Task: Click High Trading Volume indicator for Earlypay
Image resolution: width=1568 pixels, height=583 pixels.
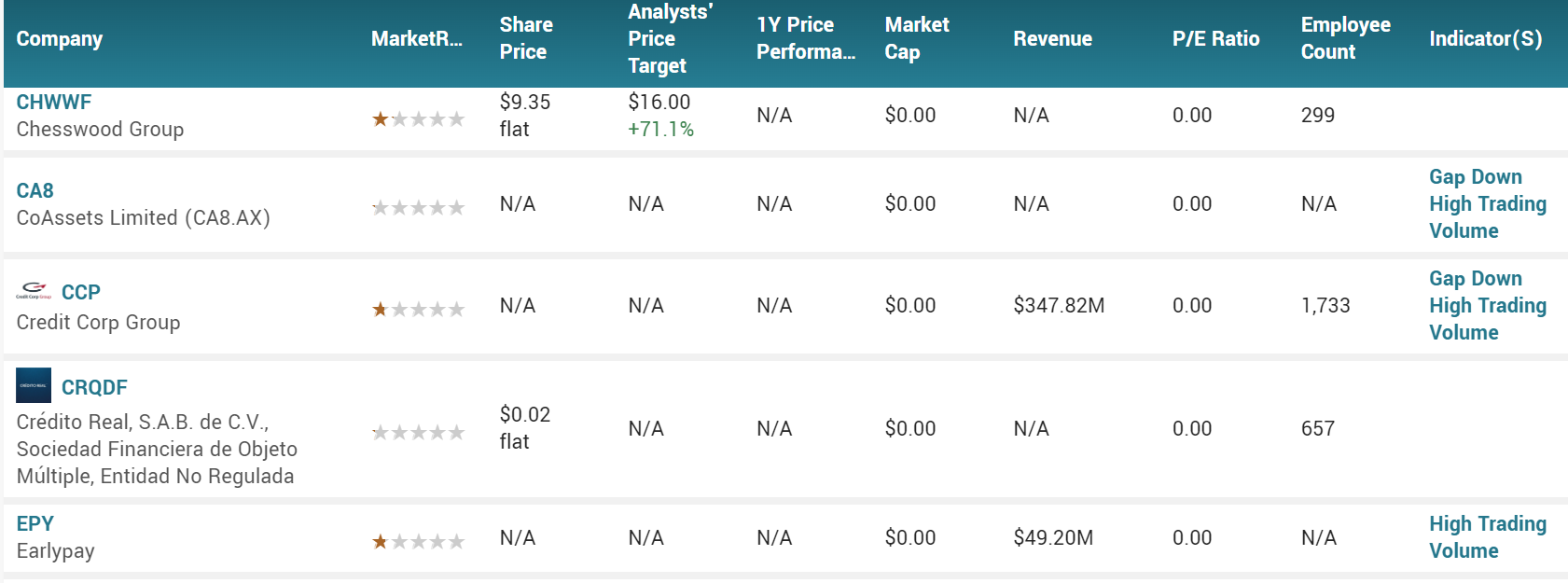Action: point(1487,537)
